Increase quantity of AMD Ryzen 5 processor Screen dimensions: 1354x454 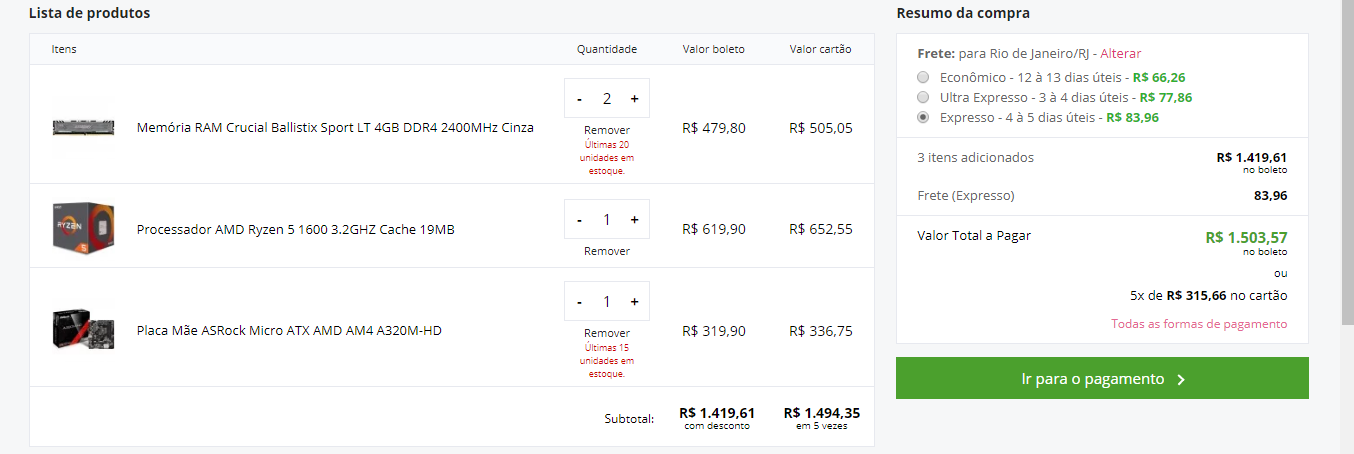[x=634, y=219]
